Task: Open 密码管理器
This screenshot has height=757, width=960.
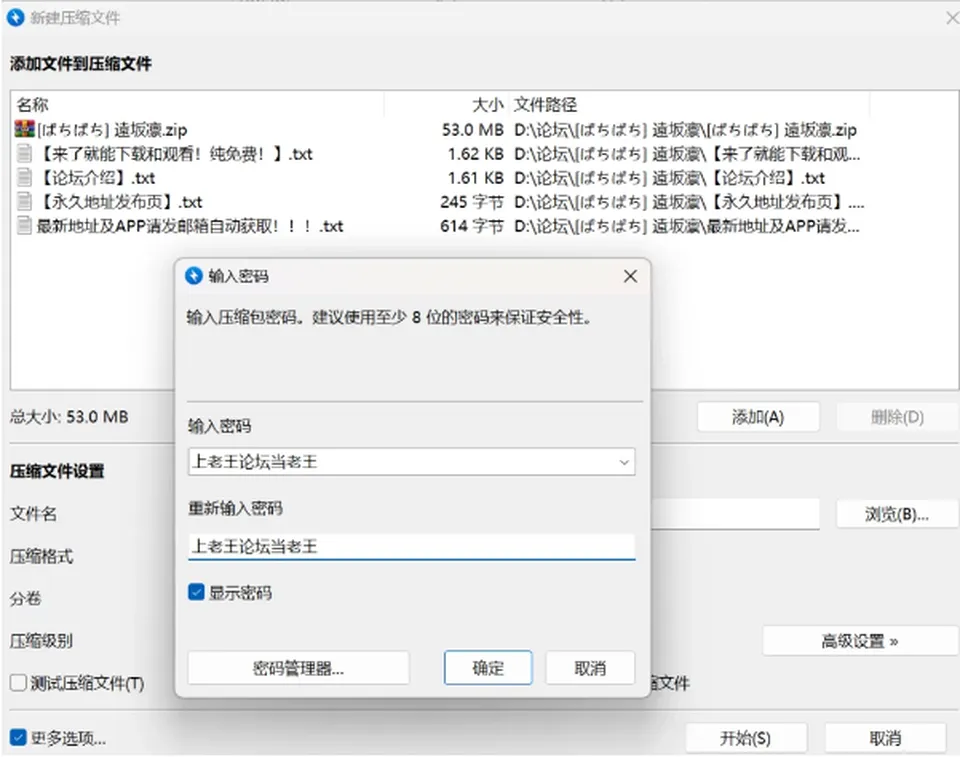Action: 298,668
